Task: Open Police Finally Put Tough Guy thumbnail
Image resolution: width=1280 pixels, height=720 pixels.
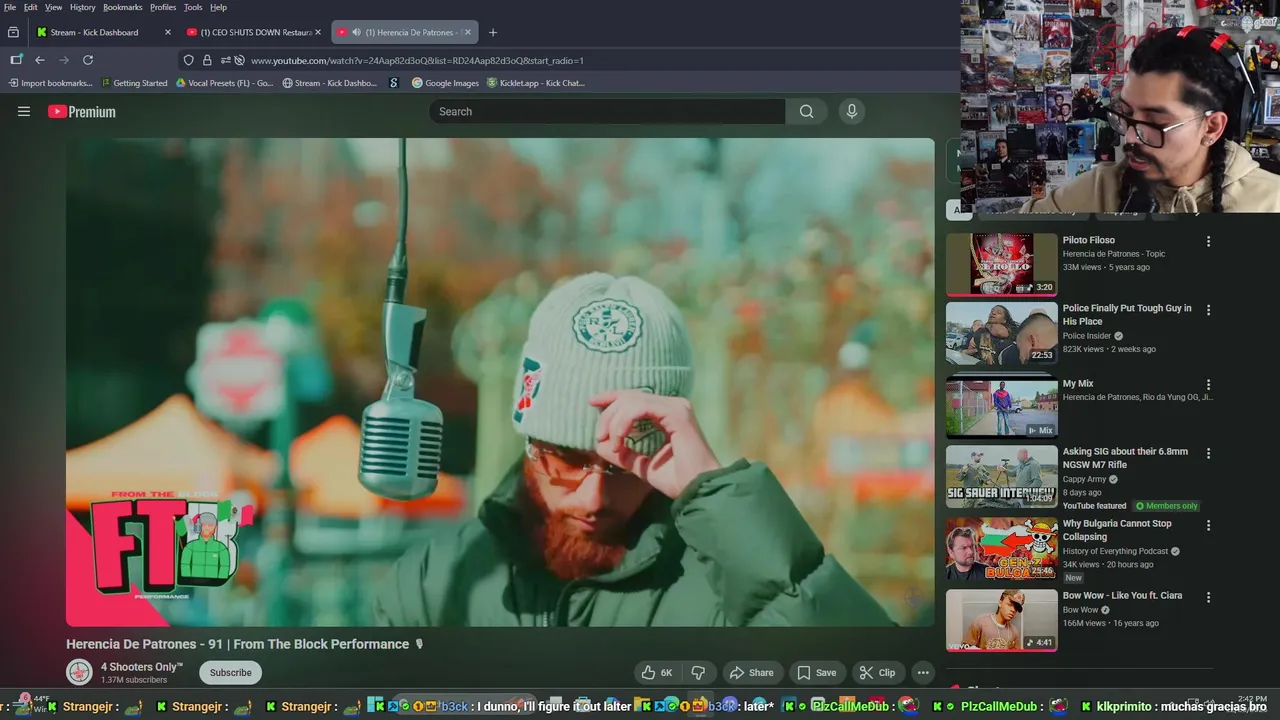Action: click(x=1001, y=333)
